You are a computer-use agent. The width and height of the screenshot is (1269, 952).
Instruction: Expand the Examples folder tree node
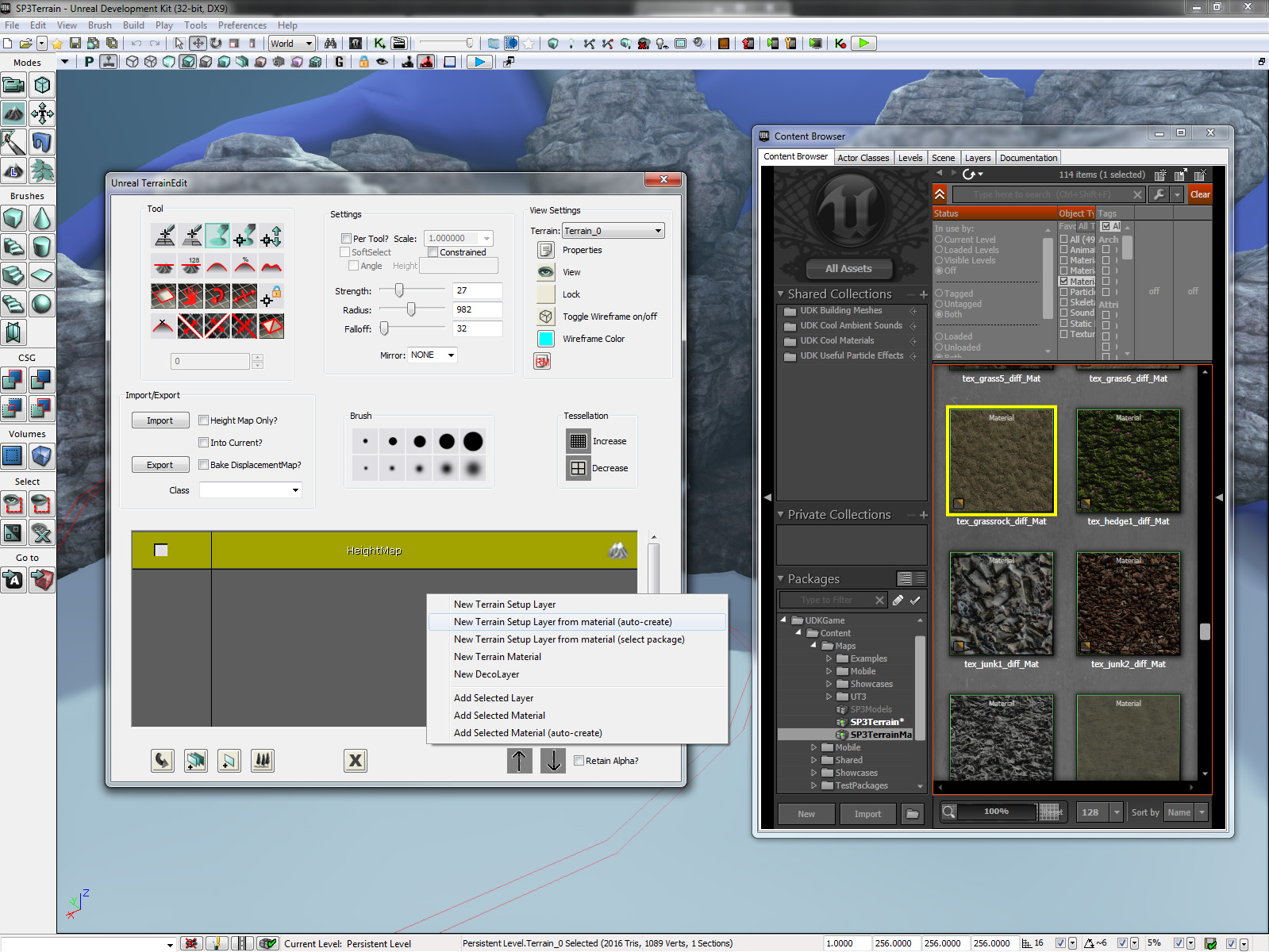(829, 658)
